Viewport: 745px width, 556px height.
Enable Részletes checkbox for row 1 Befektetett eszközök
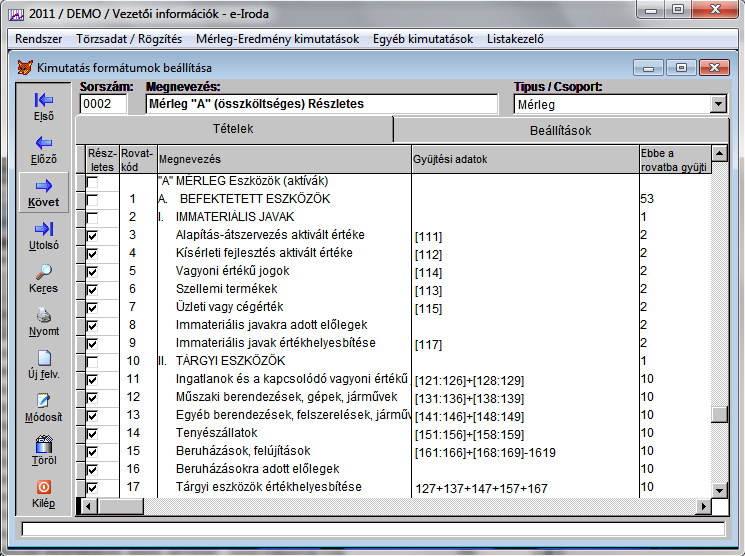(x=93, y=200)
